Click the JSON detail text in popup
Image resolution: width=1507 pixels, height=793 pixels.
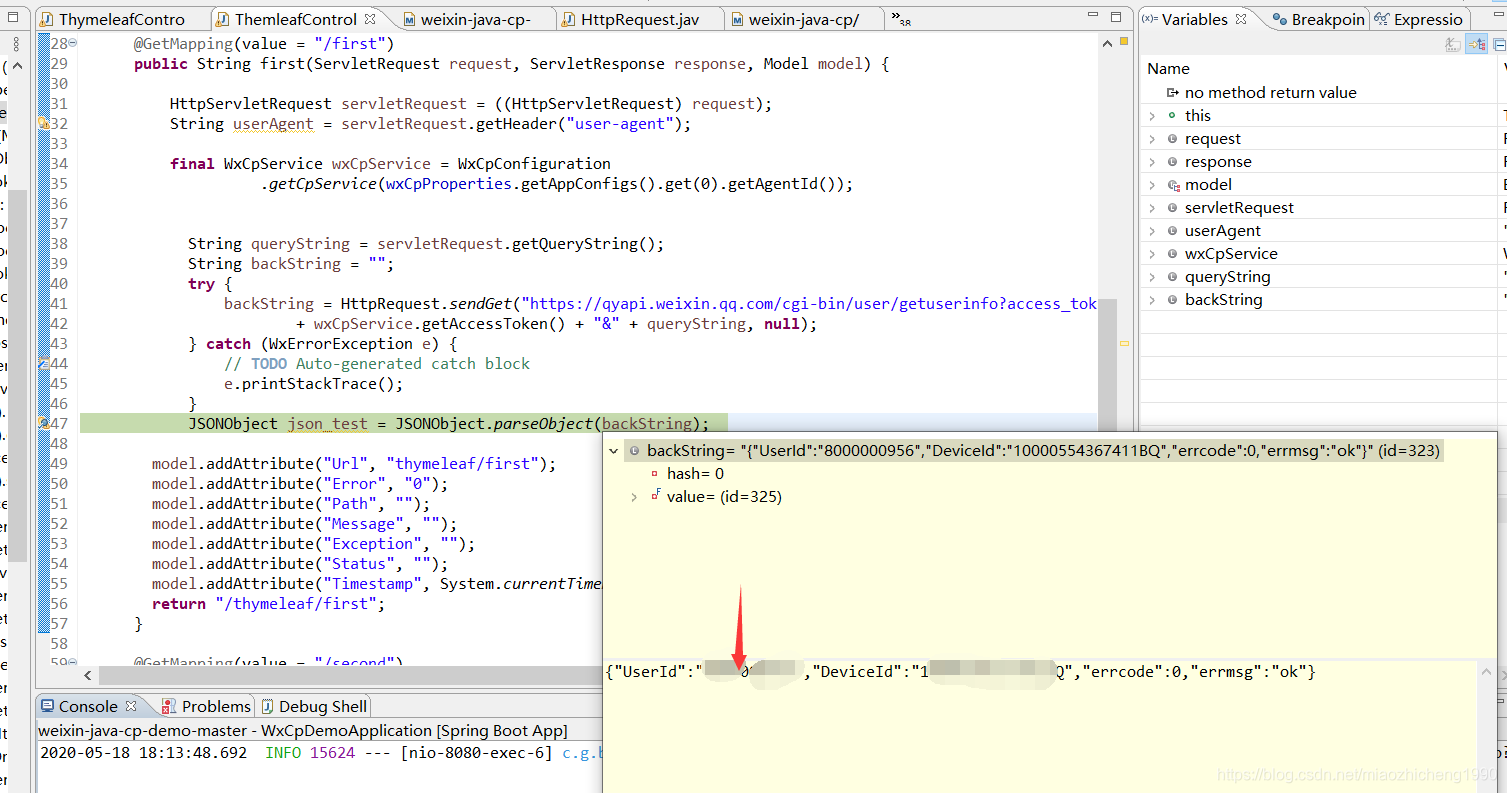(961, 672)
